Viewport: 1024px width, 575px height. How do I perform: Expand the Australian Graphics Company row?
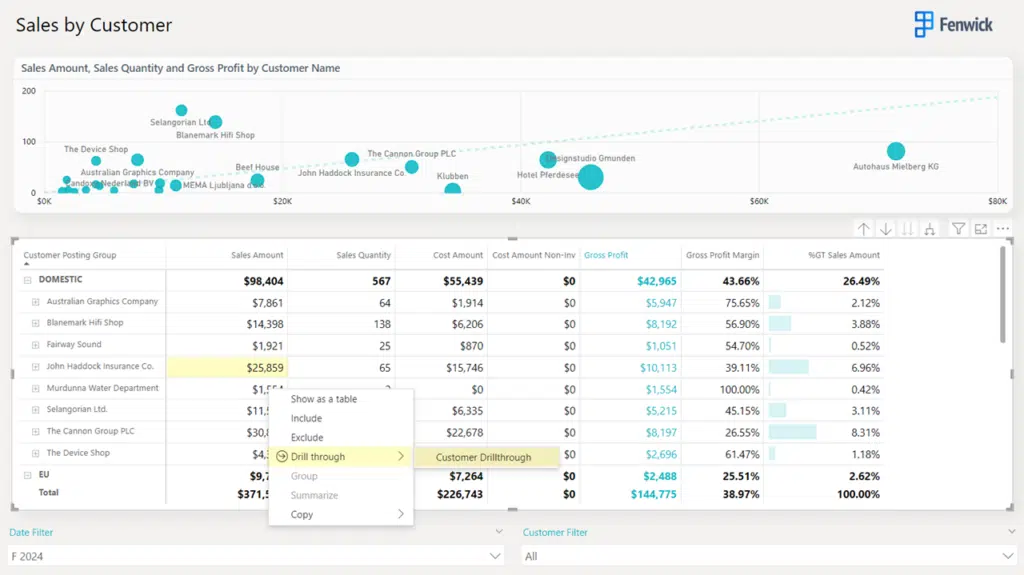[x=36, y=302]
